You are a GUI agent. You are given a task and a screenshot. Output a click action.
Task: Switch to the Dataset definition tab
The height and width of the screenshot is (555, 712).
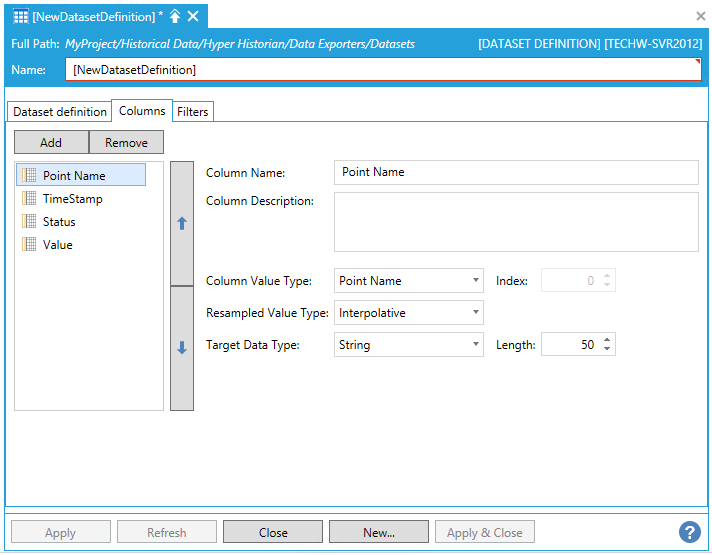[59, 112]
